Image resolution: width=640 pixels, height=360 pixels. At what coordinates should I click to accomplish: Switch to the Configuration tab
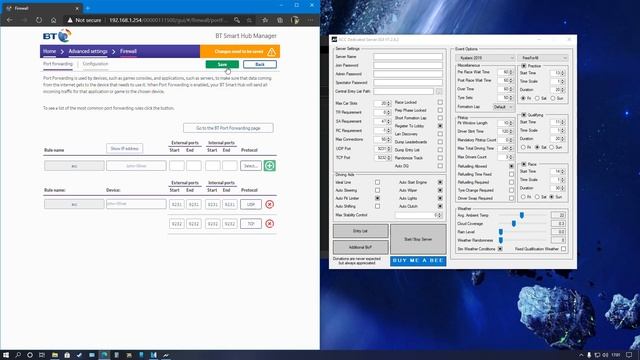95,64
